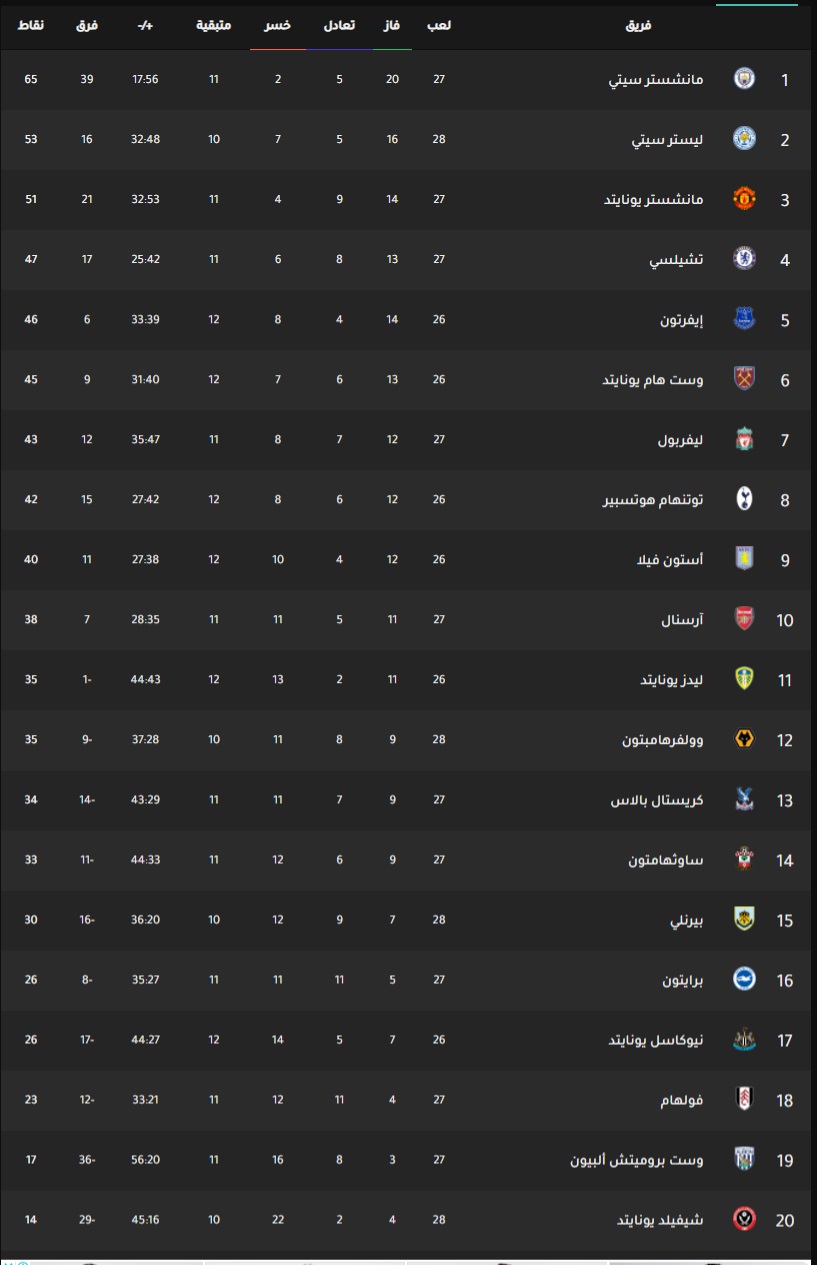Click the خسر losses column header
The height and width of the screenshot is (1265, 817).
pyautogui.click(x=278, y=25)
